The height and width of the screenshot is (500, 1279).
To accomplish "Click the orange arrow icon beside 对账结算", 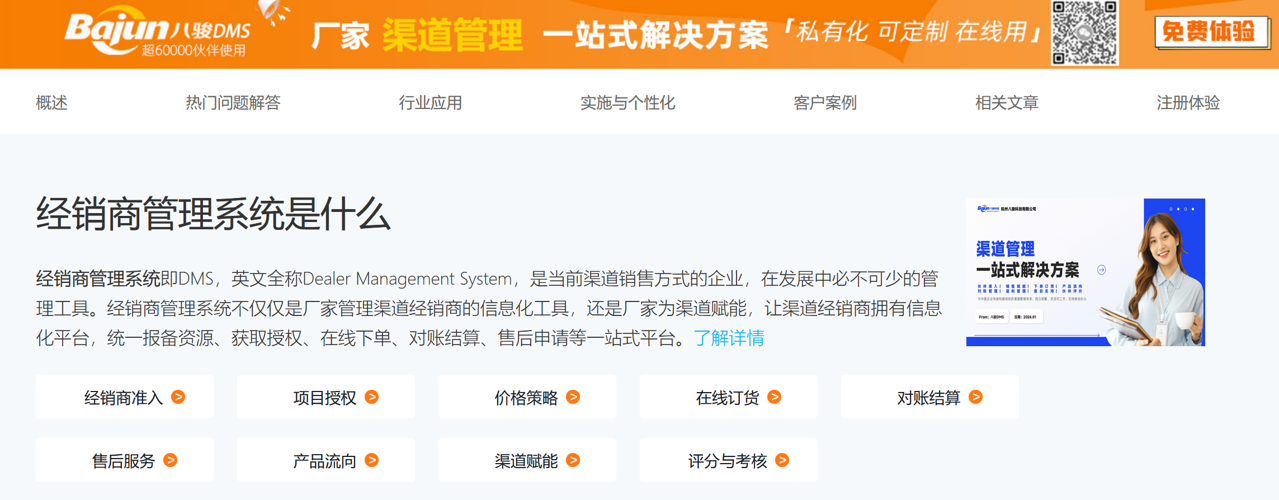I will click(x=976, y=397).
